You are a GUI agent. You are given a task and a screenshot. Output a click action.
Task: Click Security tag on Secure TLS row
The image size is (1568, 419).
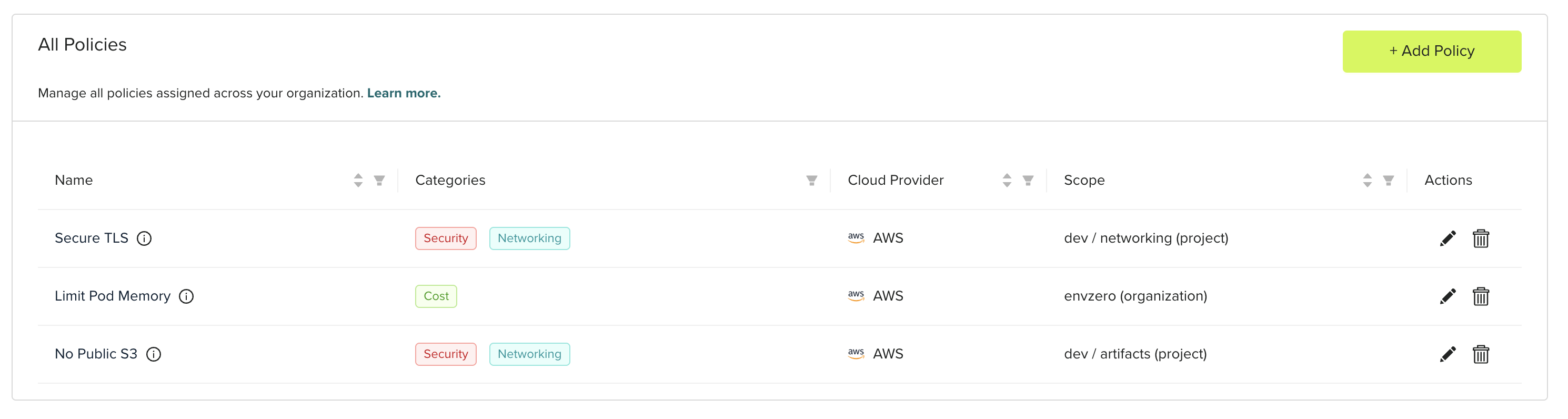tap(446, 238)
